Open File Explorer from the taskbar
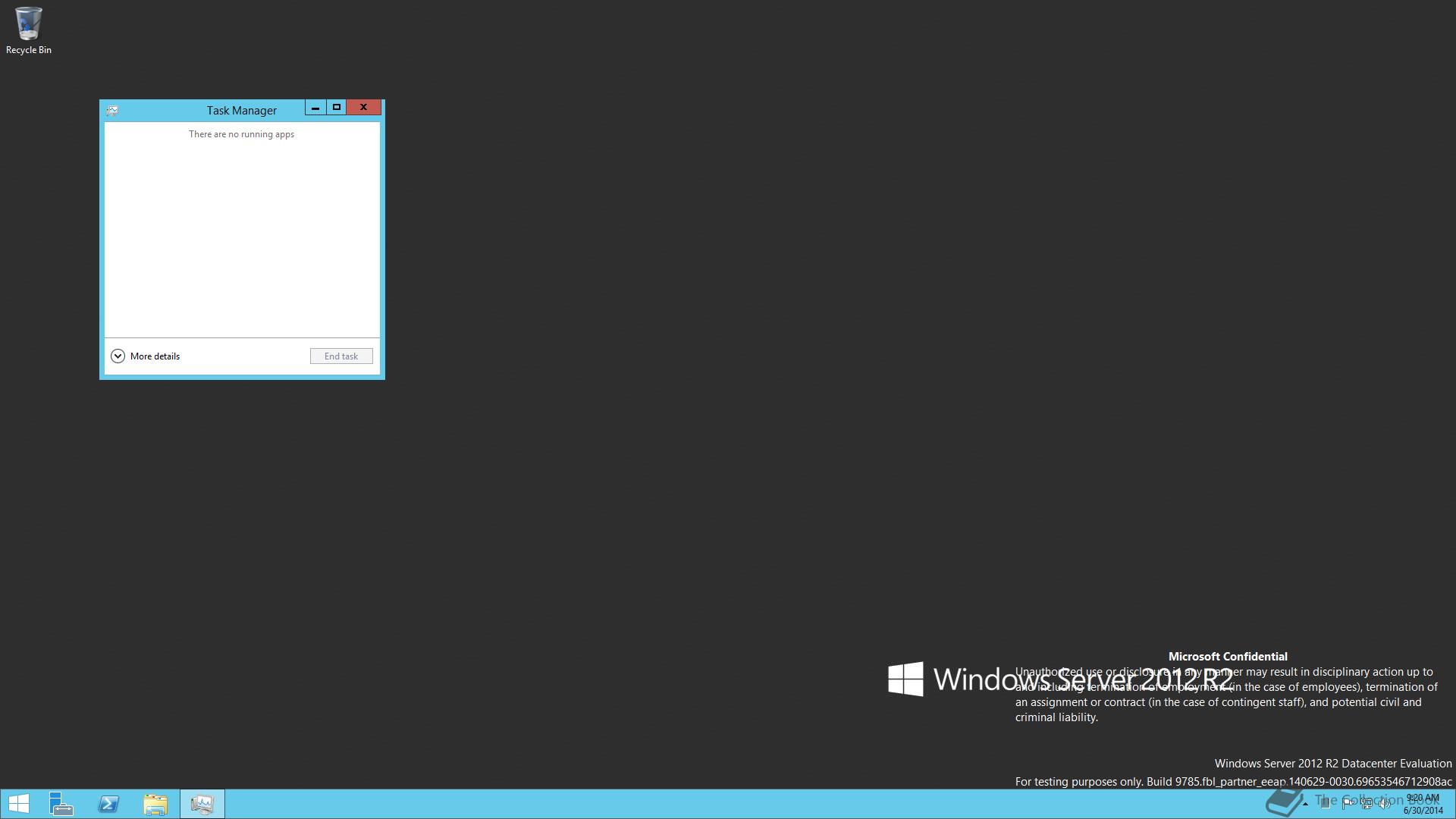This screenshot has width=1456, height=819. (155, 804)
